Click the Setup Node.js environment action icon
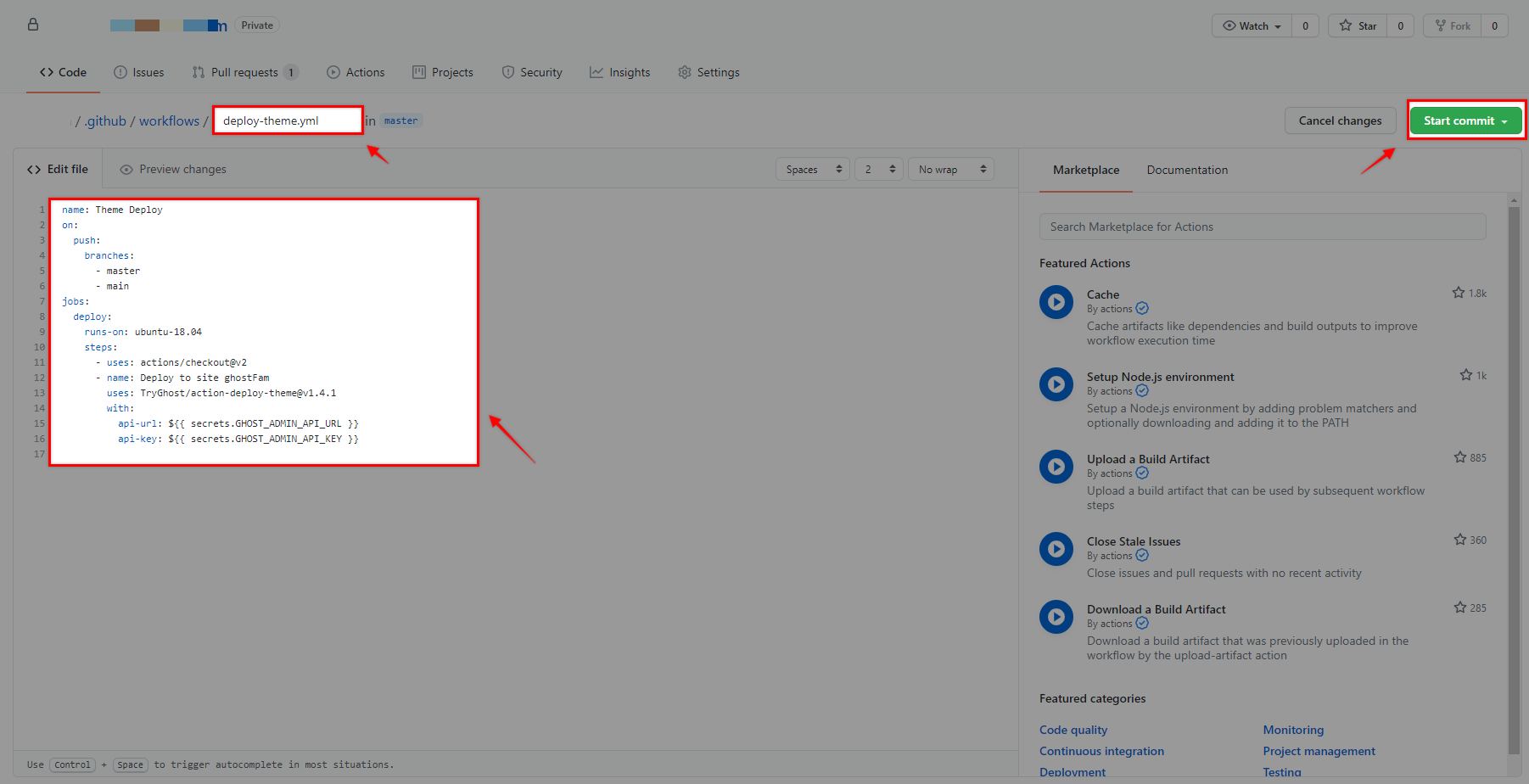The width and height of the screenshot is (1529, 784). (1056, 384)
